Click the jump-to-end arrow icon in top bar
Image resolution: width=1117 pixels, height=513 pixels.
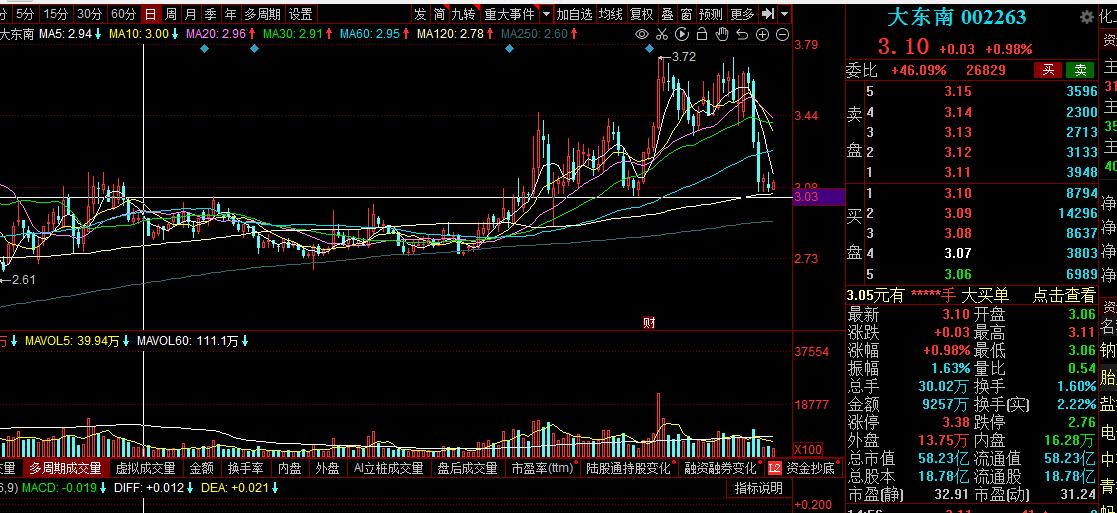(767, 14)
